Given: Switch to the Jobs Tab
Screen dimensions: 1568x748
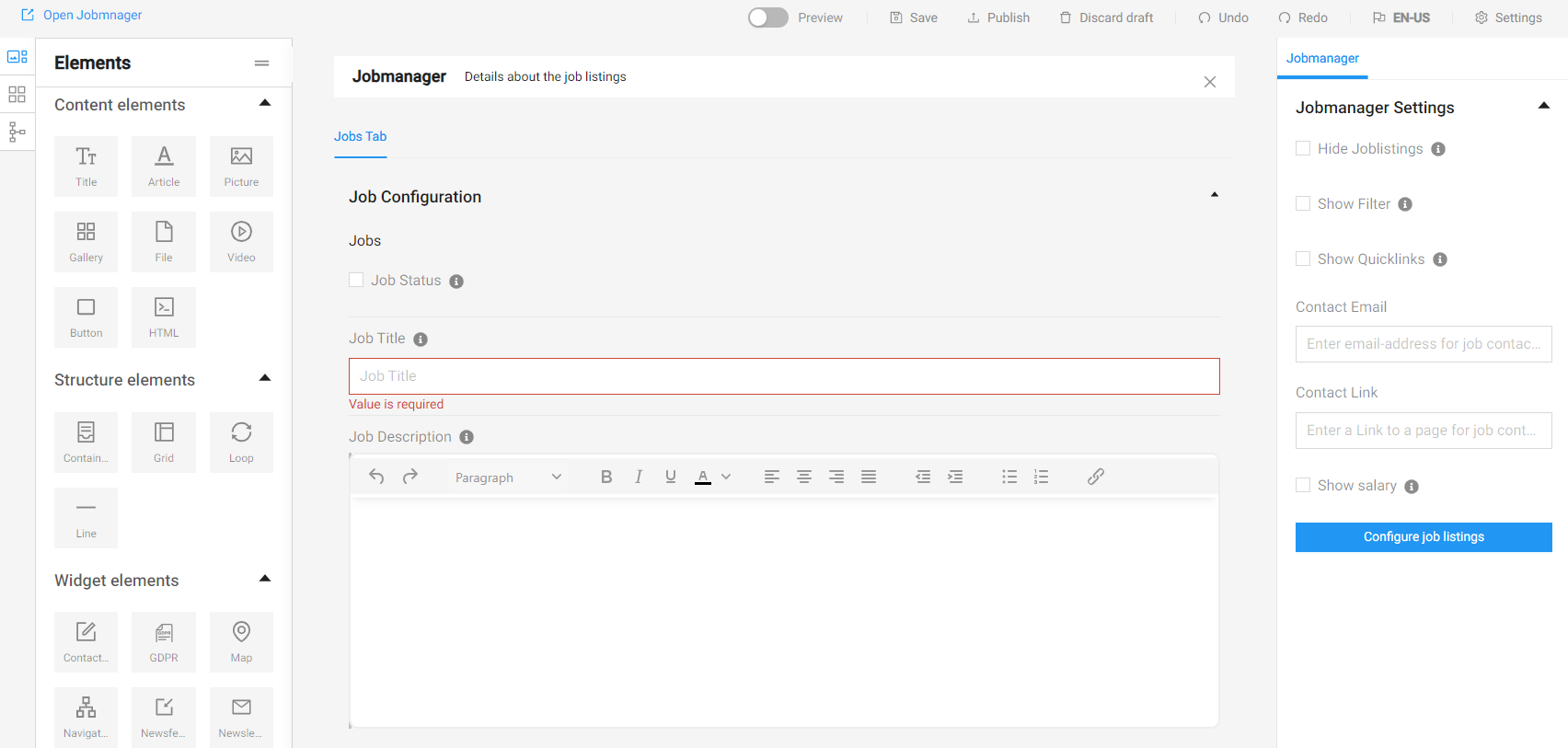Looking at the screenshot, I should coord(360,136).
